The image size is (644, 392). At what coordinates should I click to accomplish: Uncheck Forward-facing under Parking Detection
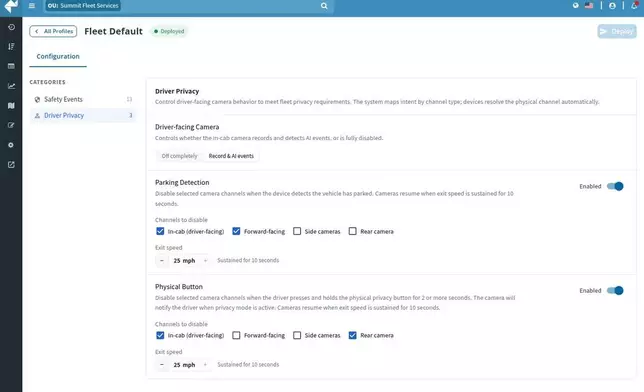pyautogui.click(x=236, y=231)
